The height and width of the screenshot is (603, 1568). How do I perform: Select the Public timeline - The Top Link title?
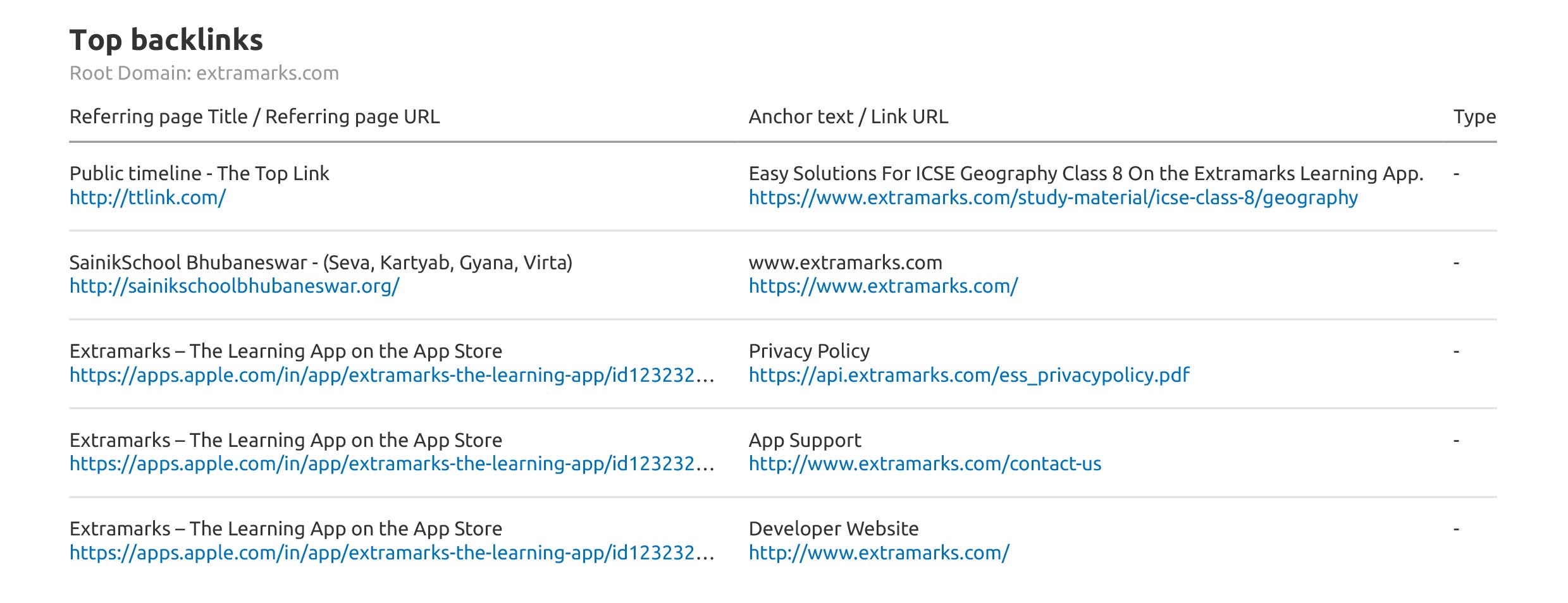click(199, 174)
